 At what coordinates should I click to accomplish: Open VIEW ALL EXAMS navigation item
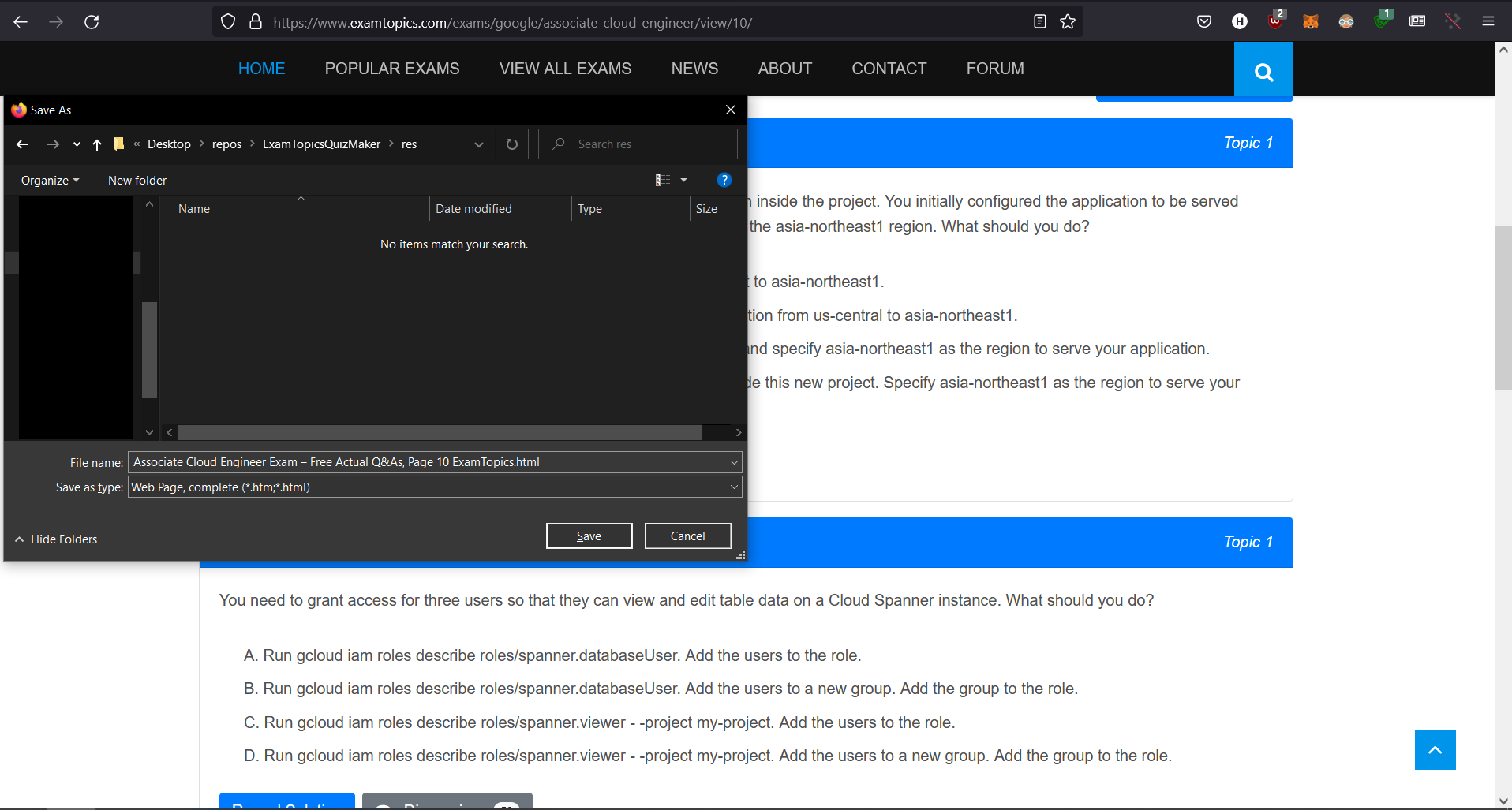[x=565, y=69]
